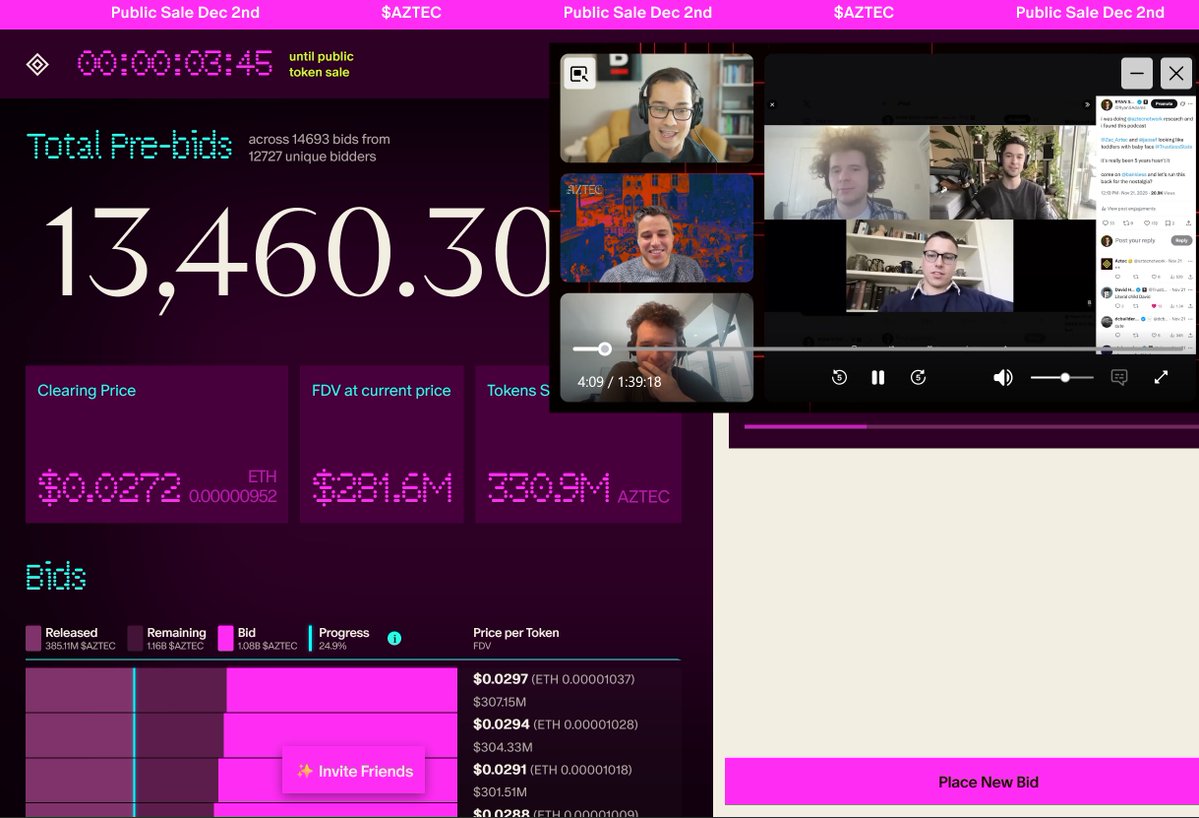Screen dimensions: 1199x818
Task: Adjust the video volume slider
Action: (x=1061, y=378)
